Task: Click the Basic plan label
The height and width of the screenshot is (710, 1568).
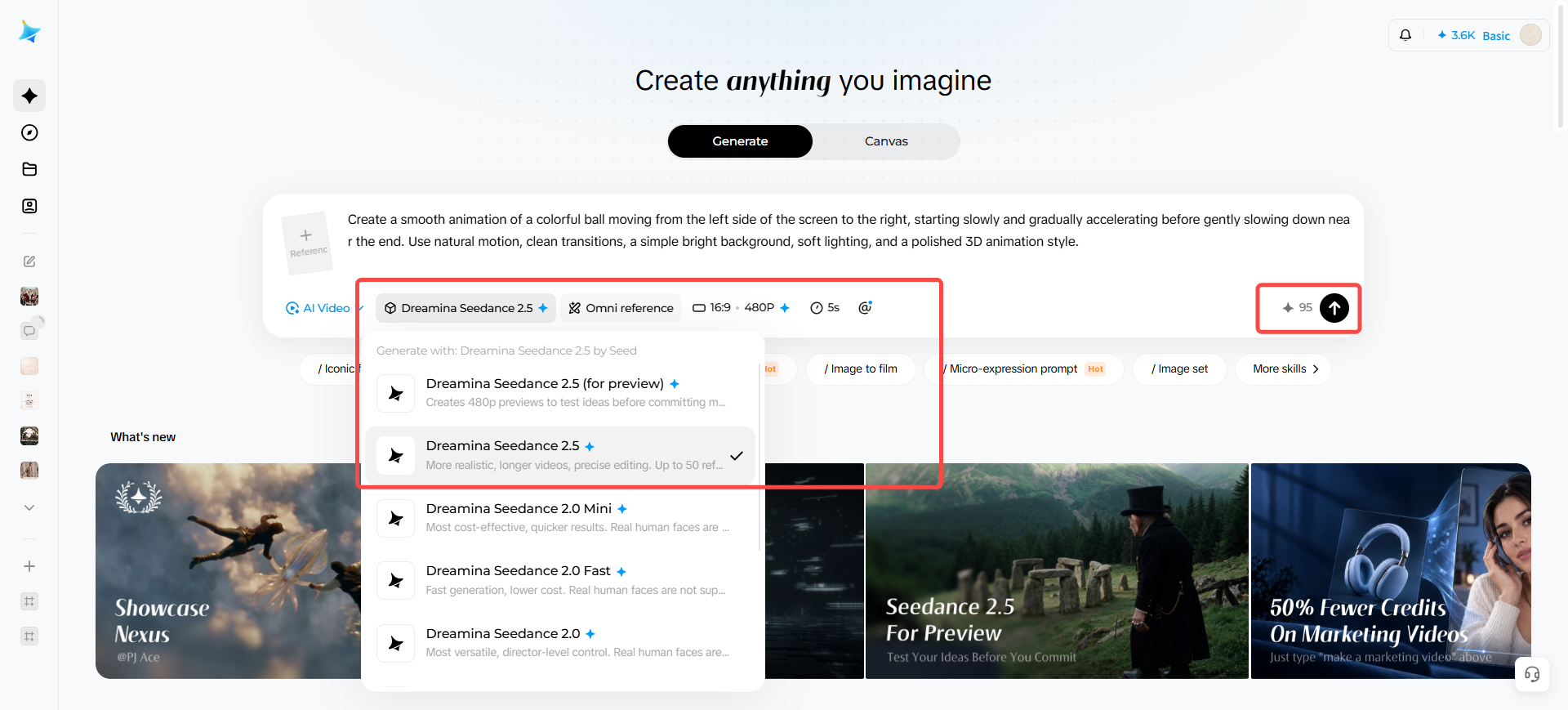Action: pos(1496,36)
